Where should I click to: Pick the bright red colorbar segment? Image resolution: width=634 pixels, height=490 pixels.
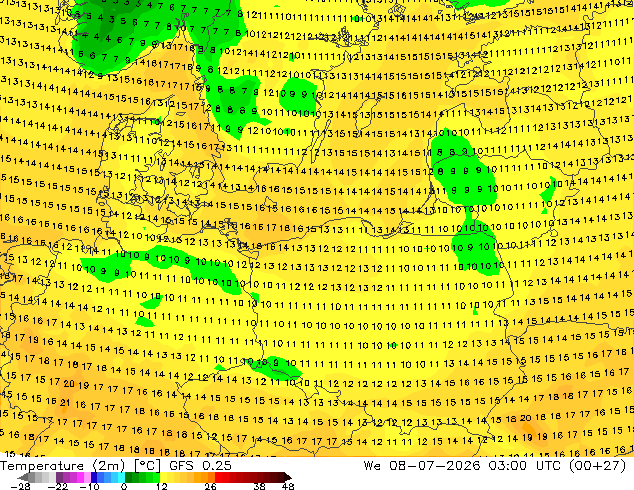coord(218,477)
